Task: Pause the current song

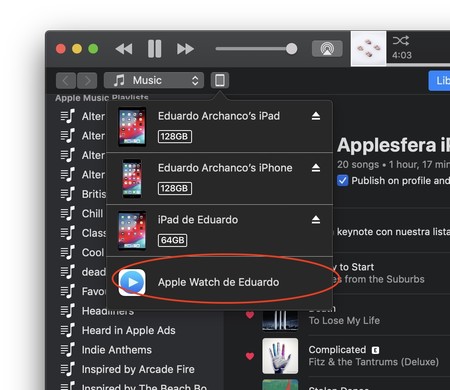Action: coord(154,49)
